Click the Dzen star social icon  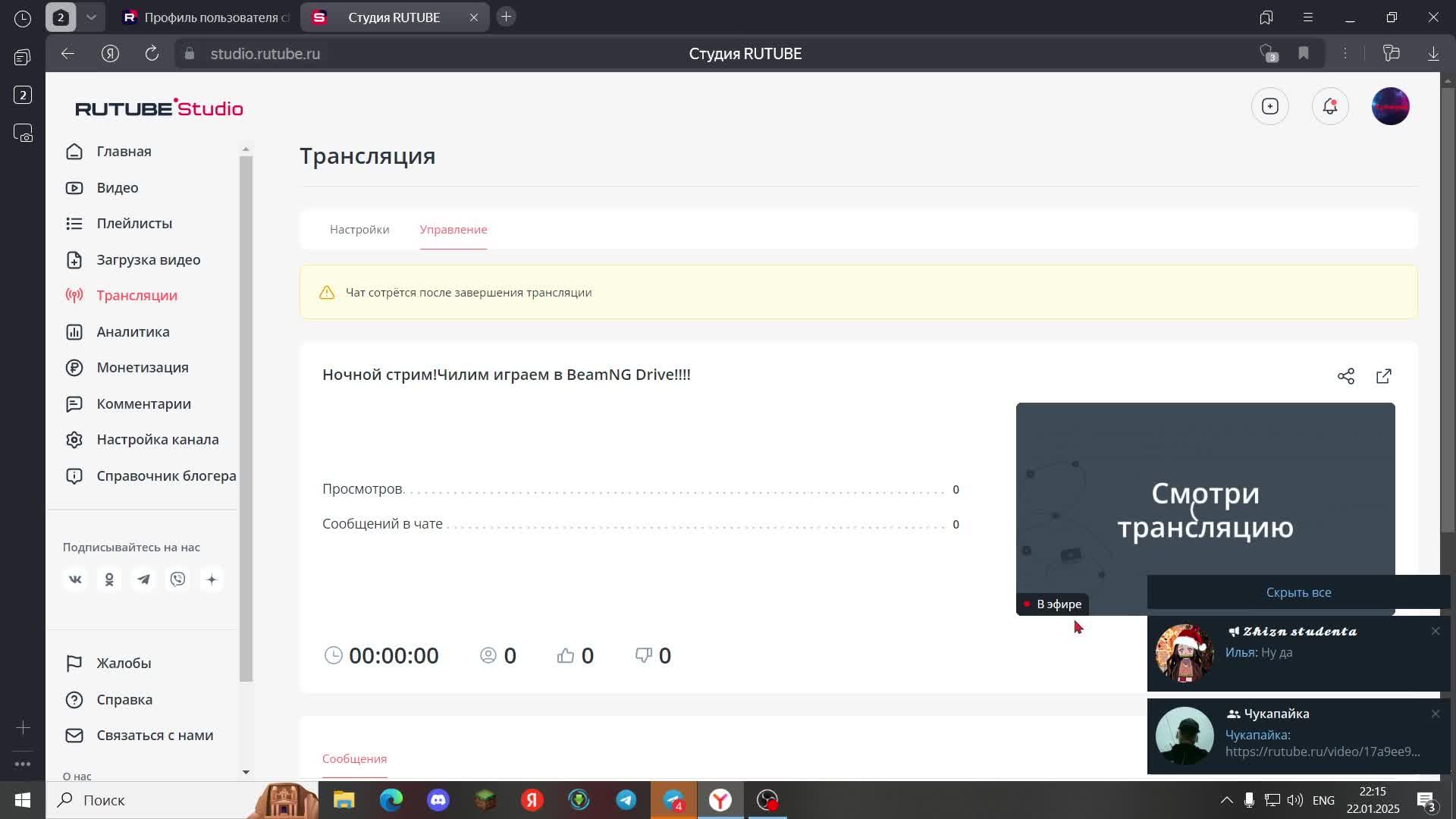(212, 580)
